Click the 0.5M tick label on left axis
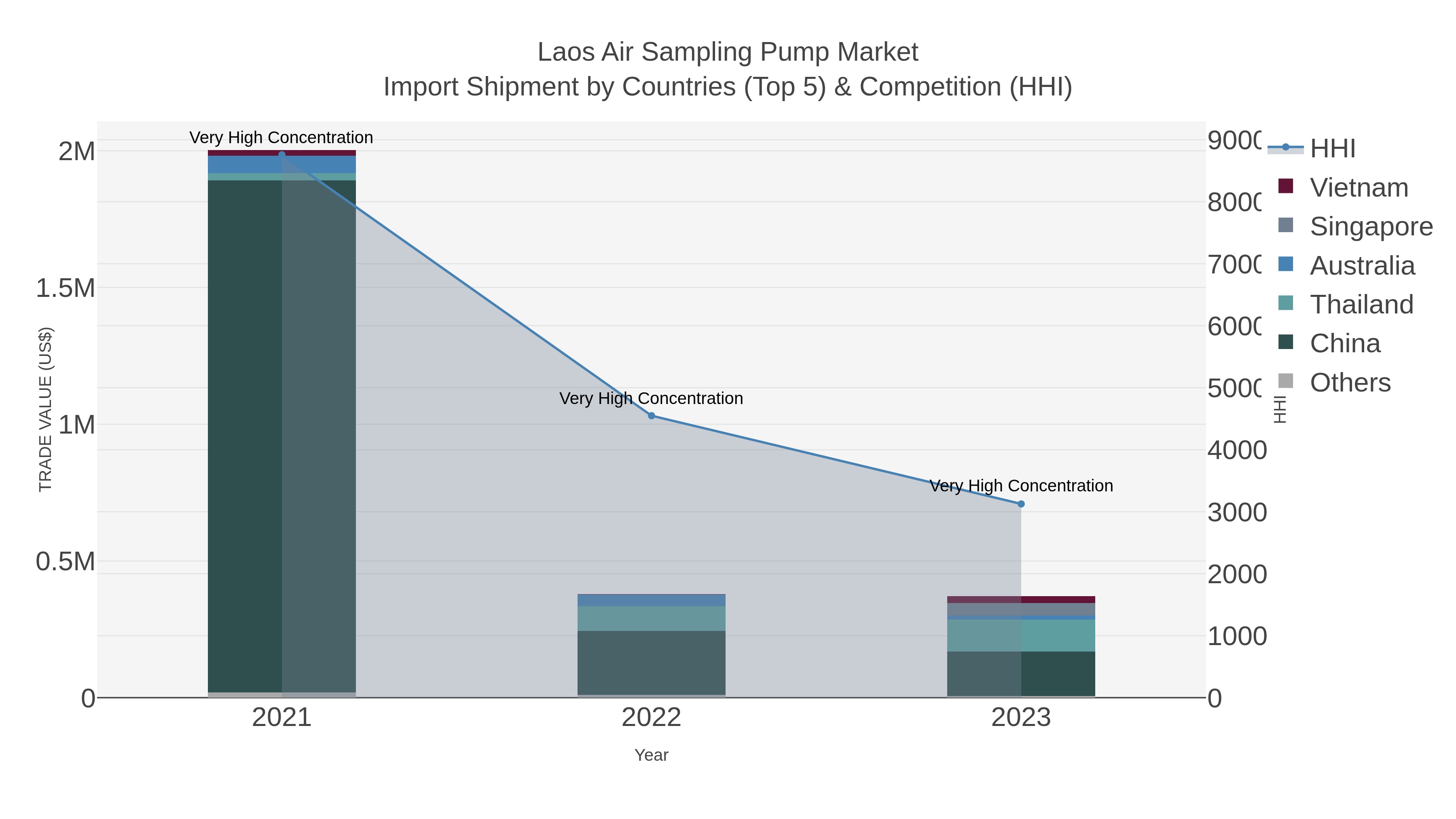 [66, 562]
